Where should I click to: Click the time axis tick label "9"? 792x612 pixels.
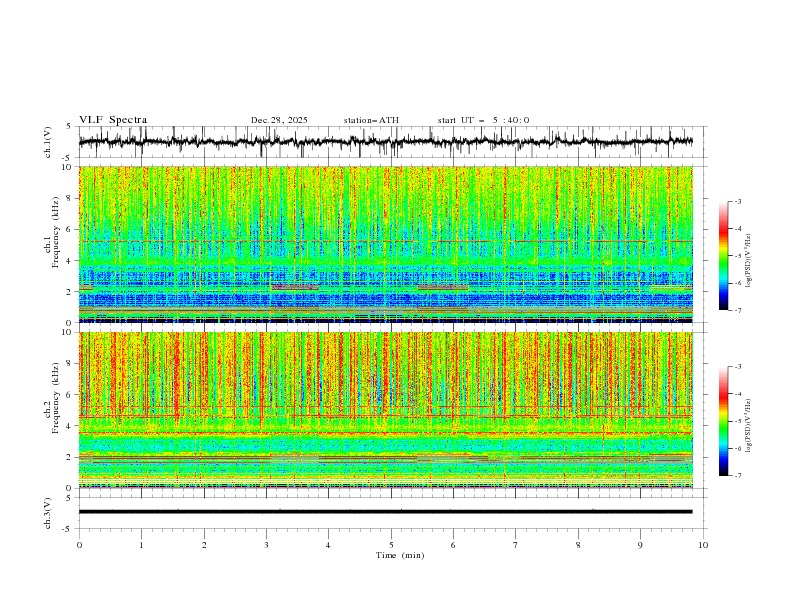click(x=640, y=545)
